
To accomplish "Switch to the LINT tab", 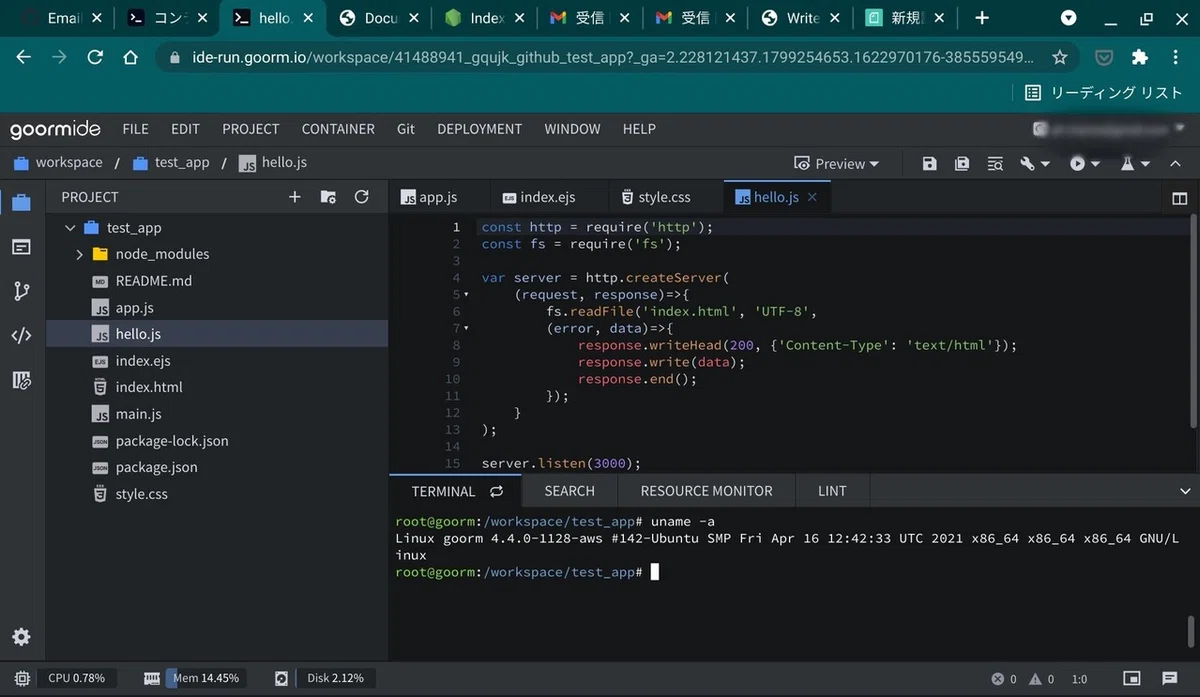I will click(832, 491).
